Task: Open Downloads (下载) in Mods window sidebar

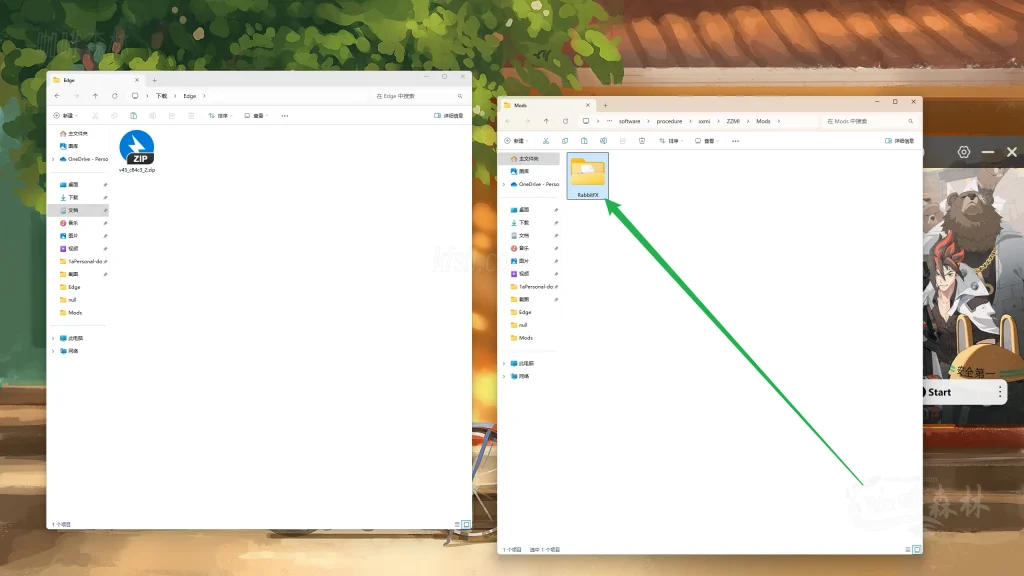Action: [524, 223]
